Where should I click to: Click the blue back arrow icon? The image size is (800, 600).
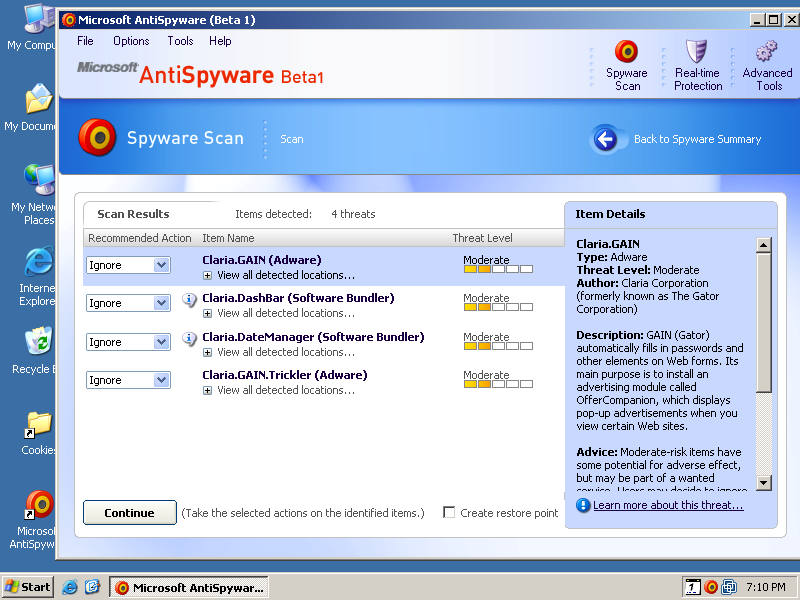[x=606, y=139]
